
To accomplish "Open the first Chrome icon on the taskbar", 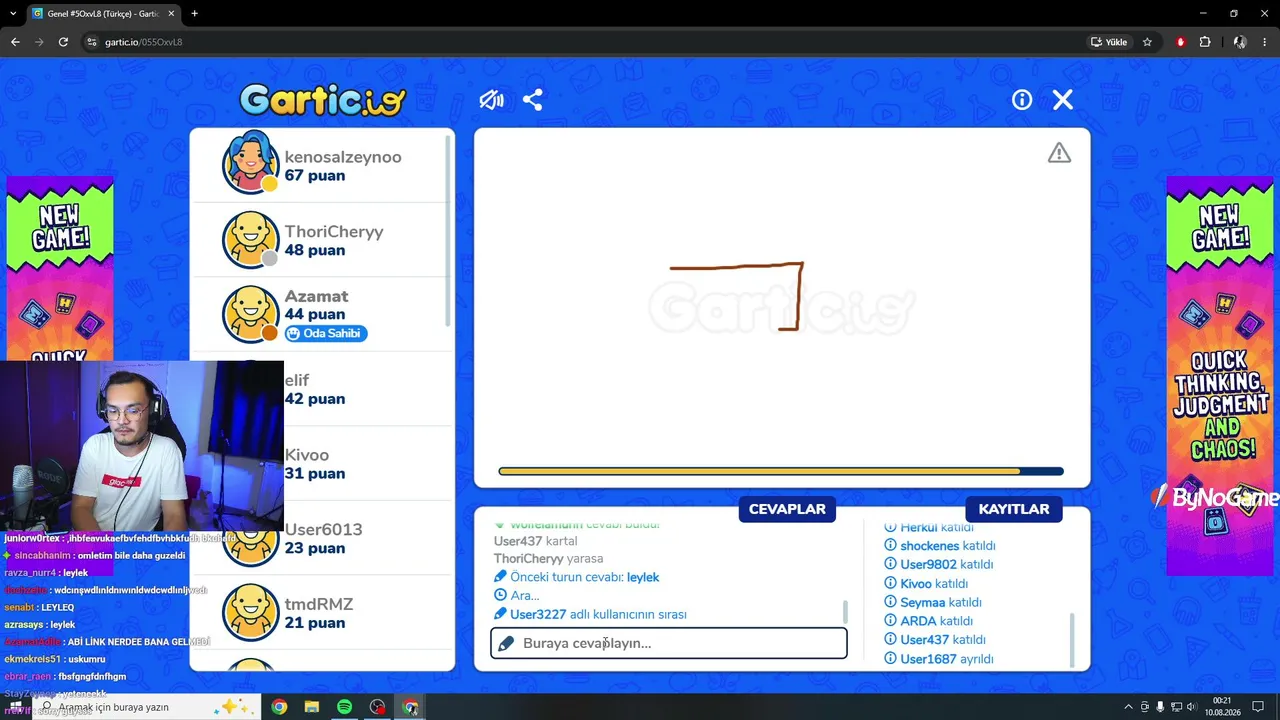I will click(279, 707).
